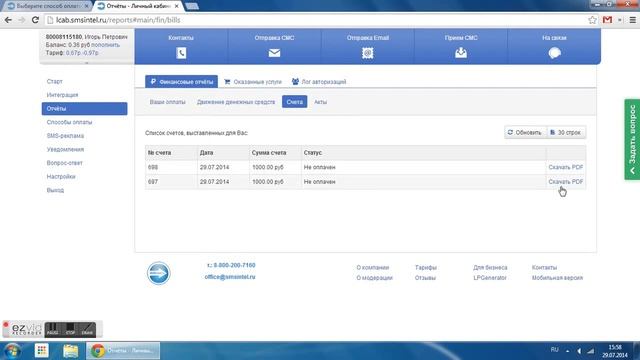Open the Акты subtab
Viewport: 640px width, 360px height.
coord(320,102)
